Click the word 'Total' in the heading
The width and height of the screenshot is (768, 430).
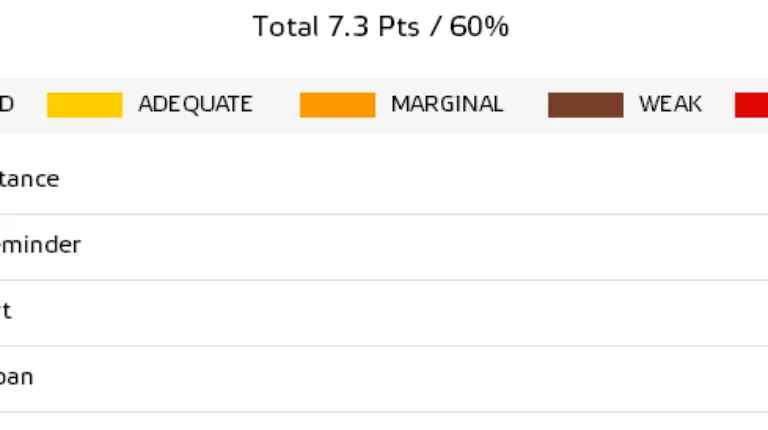pos(285,27)
